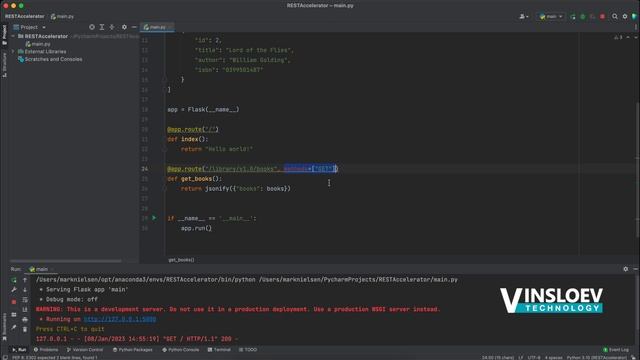Click the red Stop icon in Run panel
This screenshot has width=640, height=360.
click(x=13, y=302)
